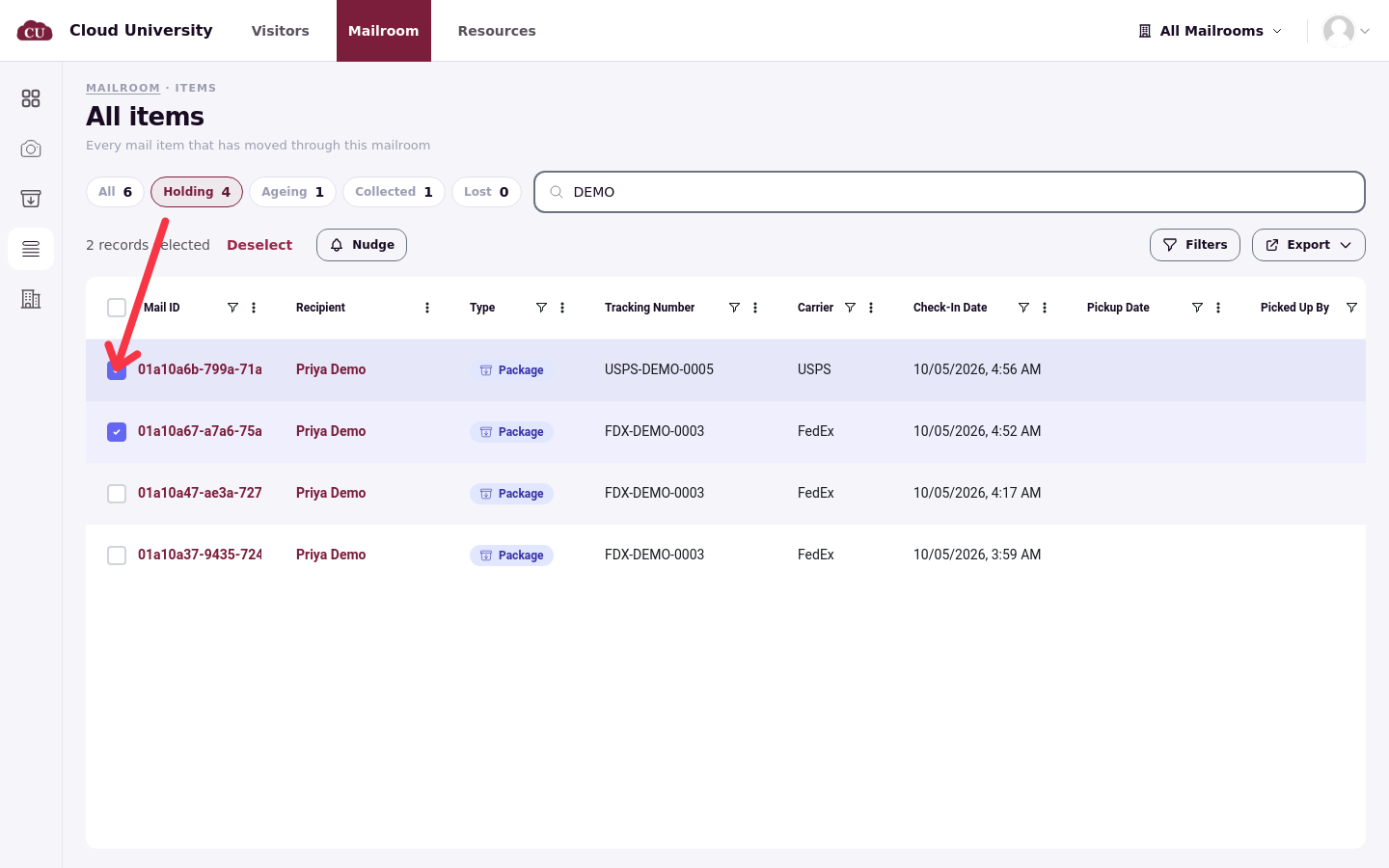The width and height of the screenshot is (1389, 868).
Task: Click the user avatar profile icon
Action: [x=1339, y=31]
